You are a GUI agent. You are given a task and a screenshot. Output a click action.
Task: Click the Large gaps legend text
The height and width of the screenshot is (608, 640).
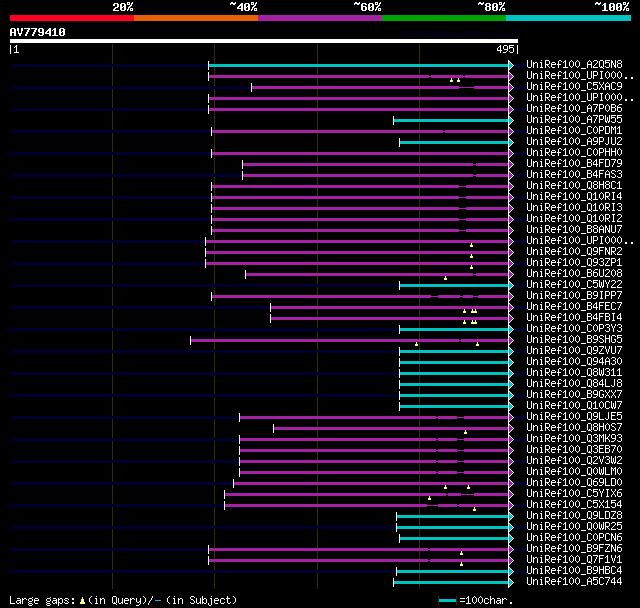click(x=123, y=601)
